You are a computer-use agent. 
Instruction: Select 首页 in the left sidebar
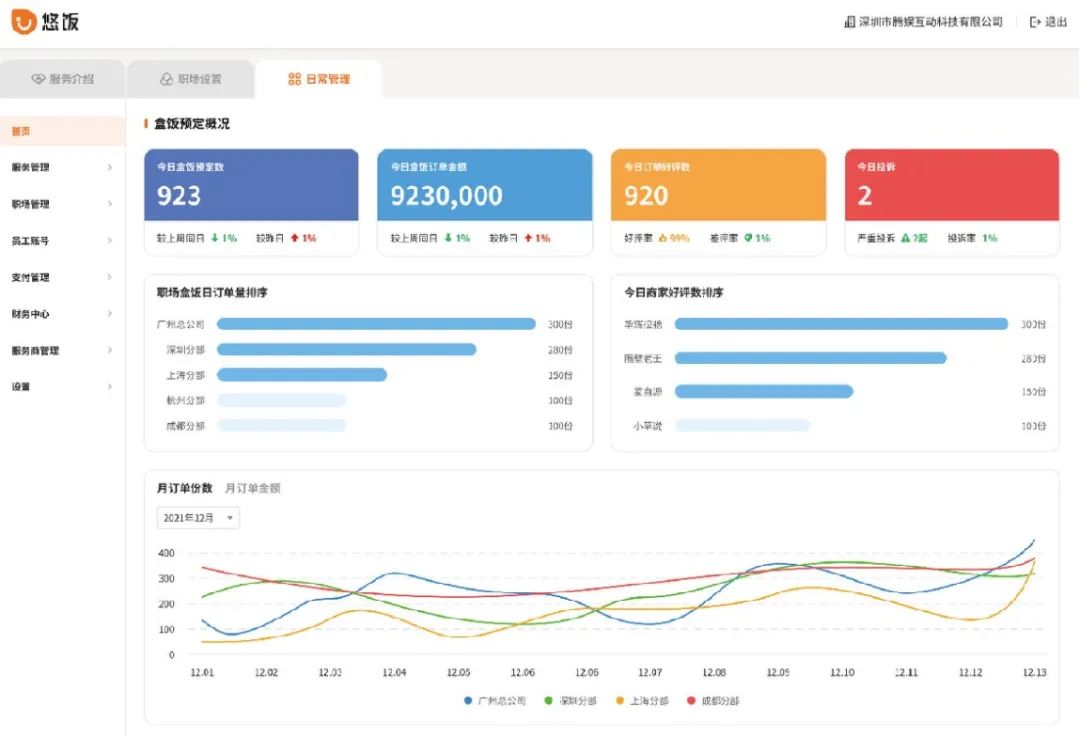coord(22,131)
